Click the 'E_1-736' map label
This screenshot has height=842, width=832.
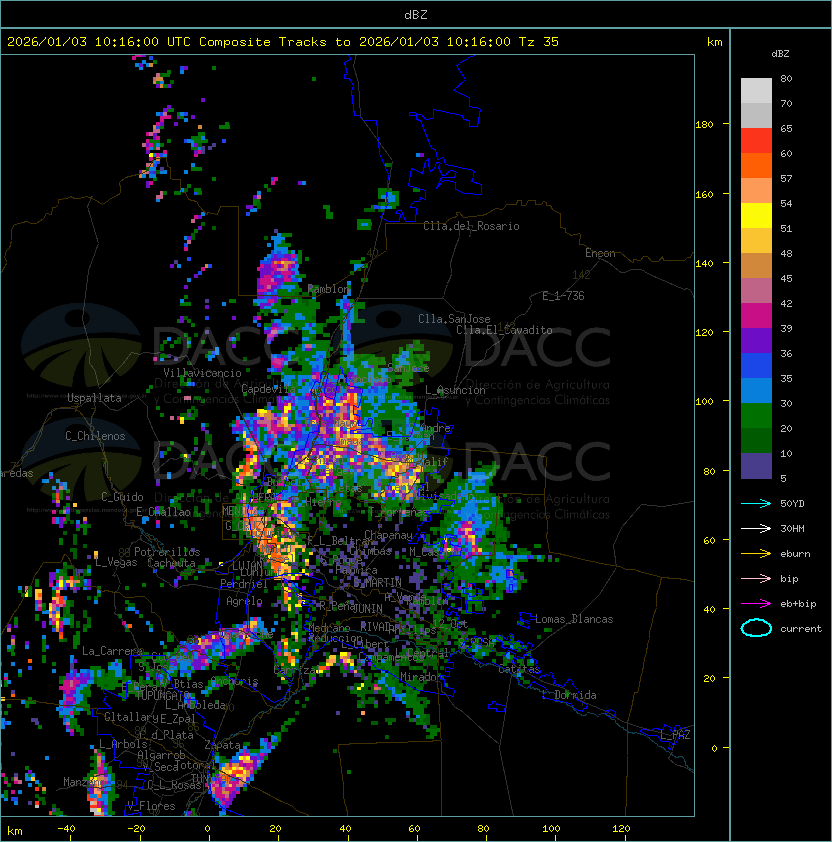[x=563, y=296]
